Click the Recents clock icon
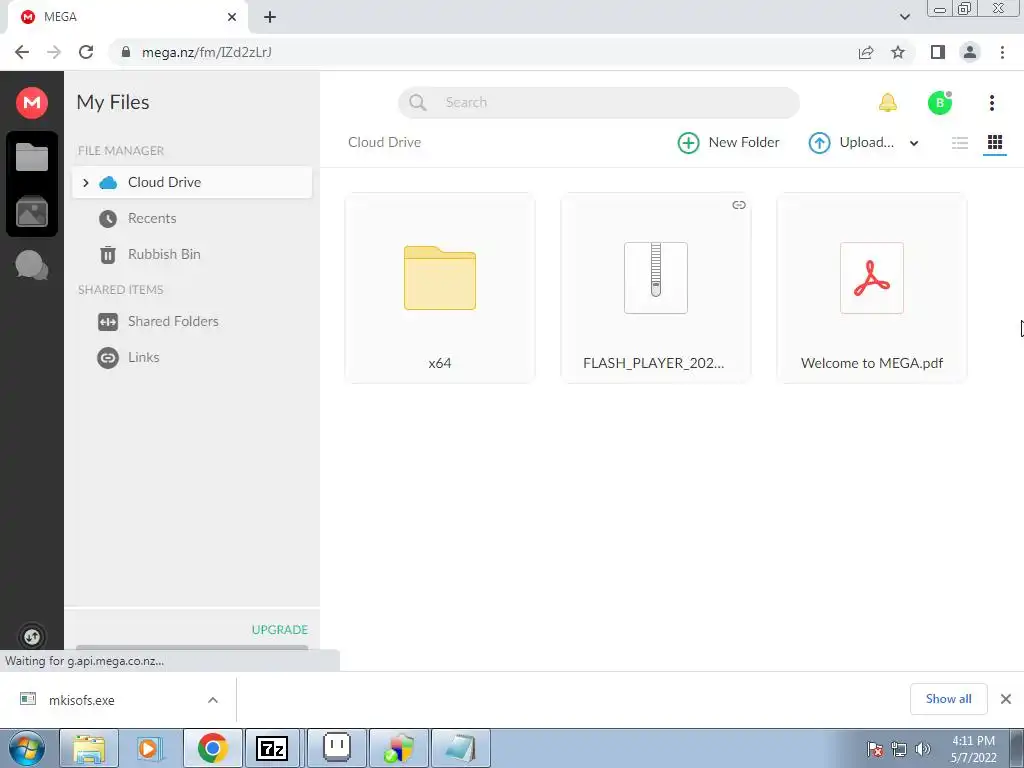 coord(108,219)
